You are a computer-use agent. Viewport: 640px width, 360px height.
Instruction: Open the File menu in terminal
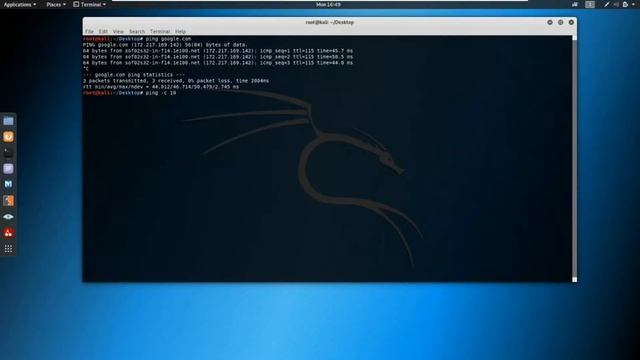89,31
